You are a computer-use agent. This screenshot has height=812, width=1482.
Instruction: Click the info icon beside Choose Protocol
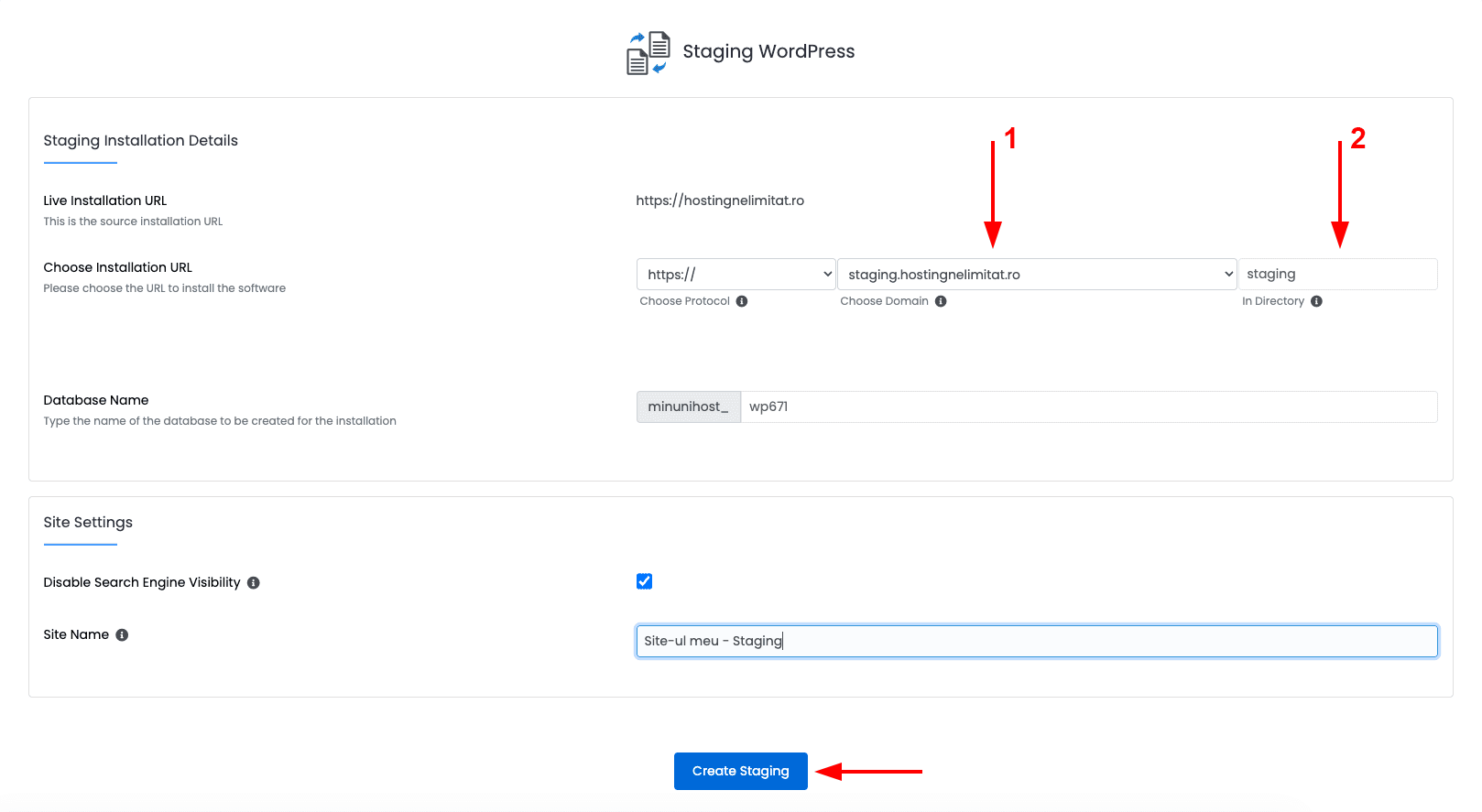[x=742, y=301]
